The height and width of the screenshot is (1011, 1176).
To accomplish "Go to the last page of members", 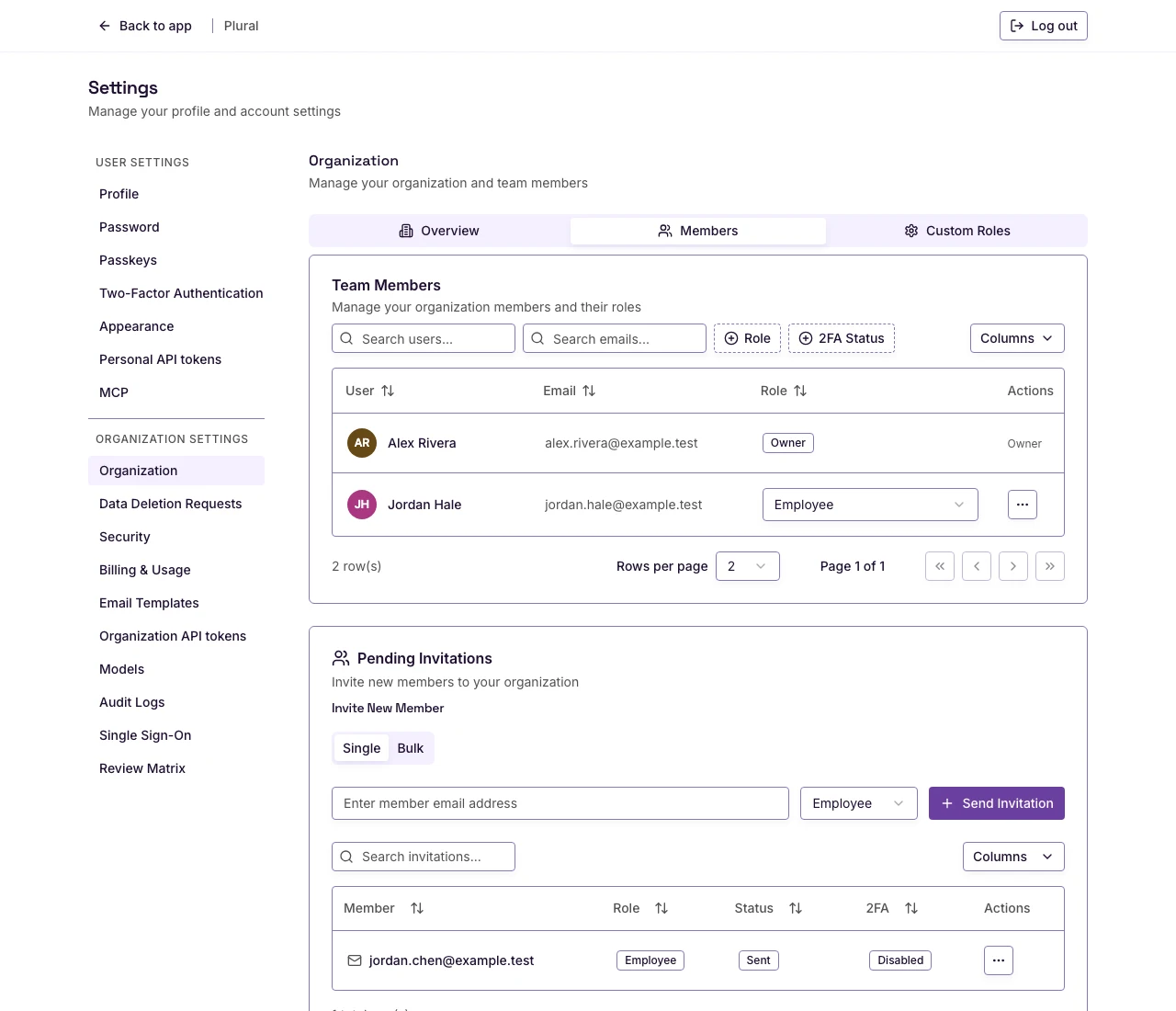I will pyautogui.click(x=1050, y=566).
